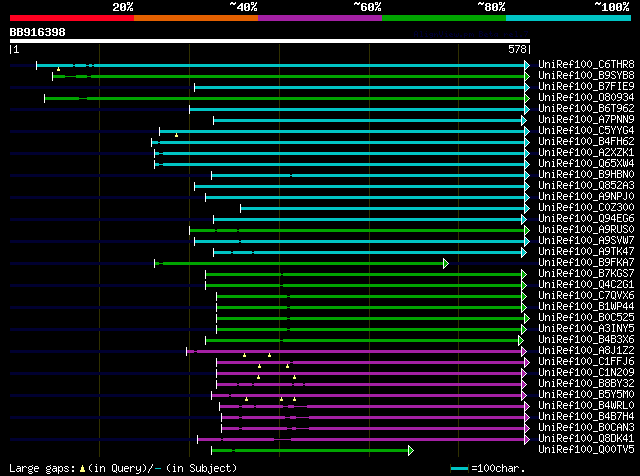Open the UniRef100_Q4C2G1 subject label
Screen dimensions: 640x476
coord(586,285)
